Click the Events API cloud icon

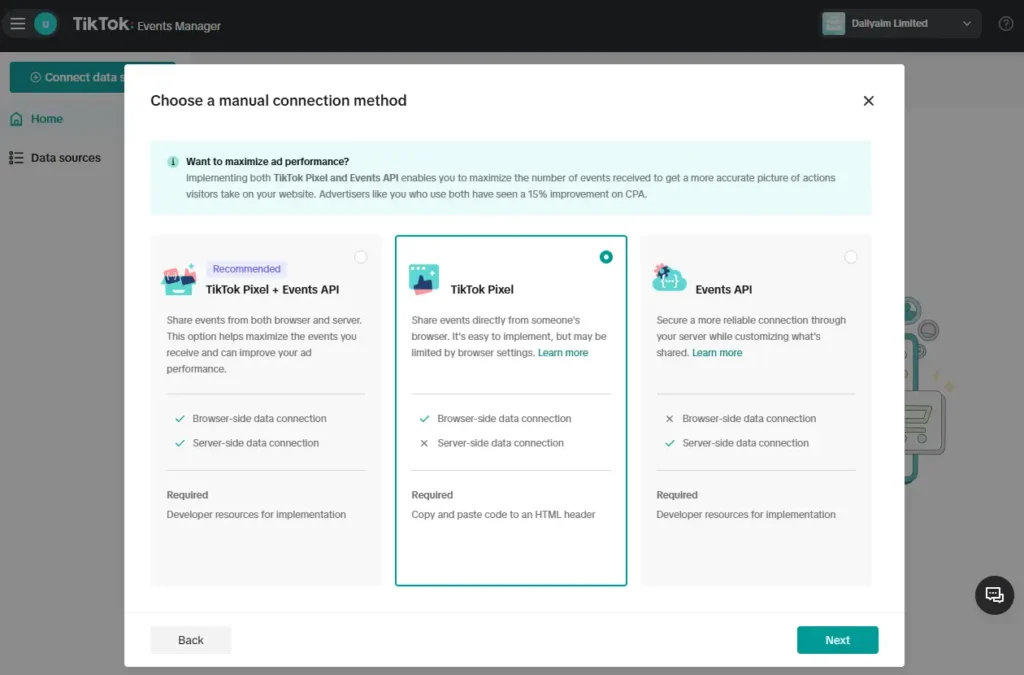pyautogui.click(x=669, y=278)
